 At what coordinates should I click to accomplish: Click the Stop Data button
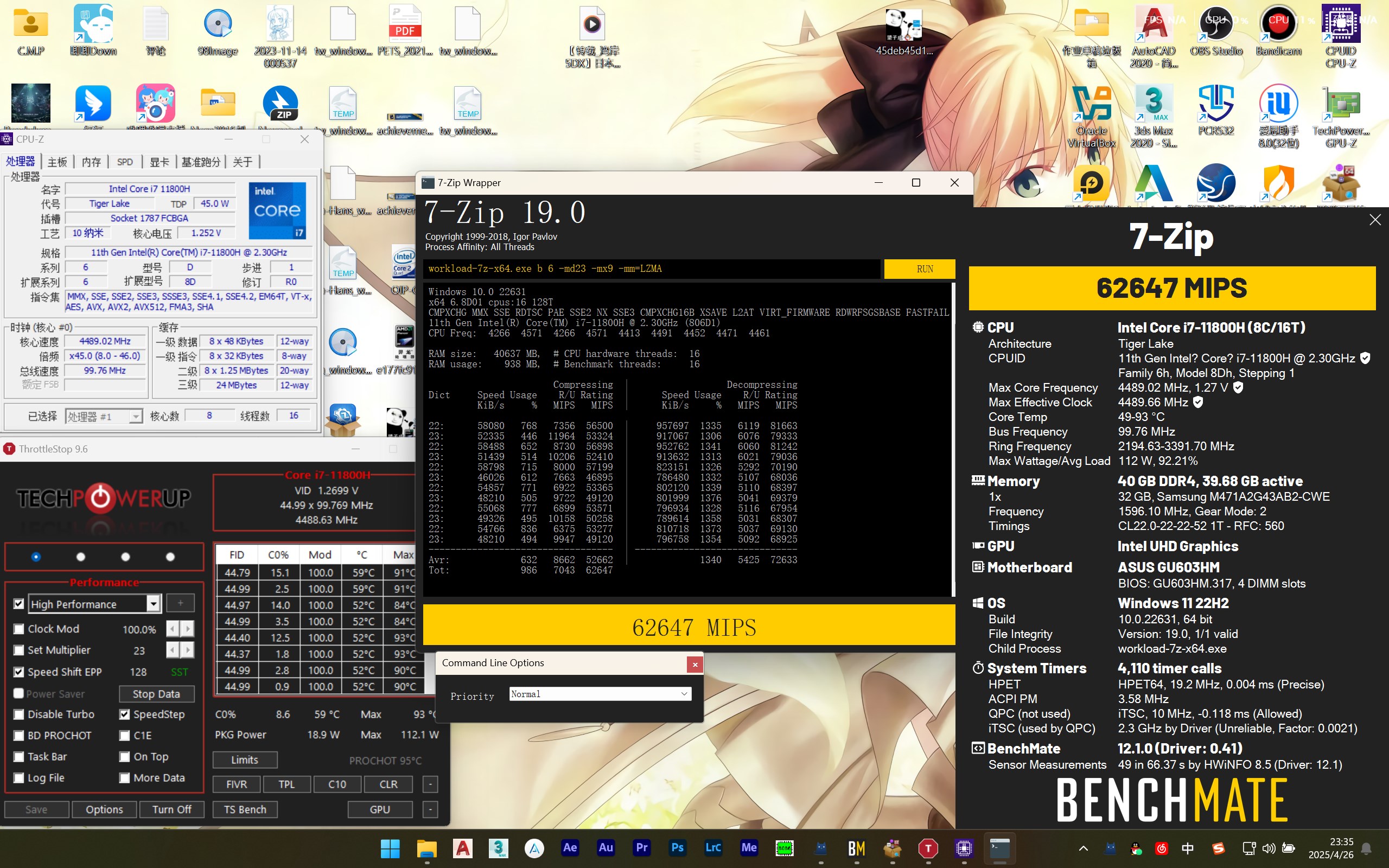[156, 694]
